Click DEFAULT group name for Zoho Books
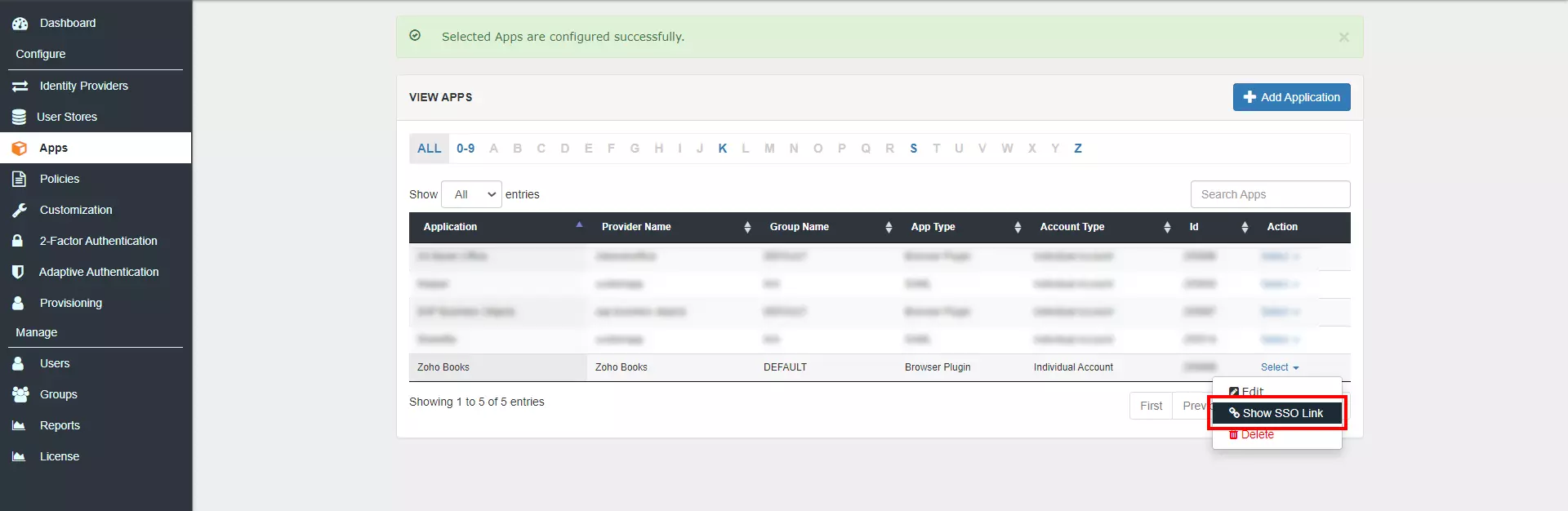 (x=785, y=367)
